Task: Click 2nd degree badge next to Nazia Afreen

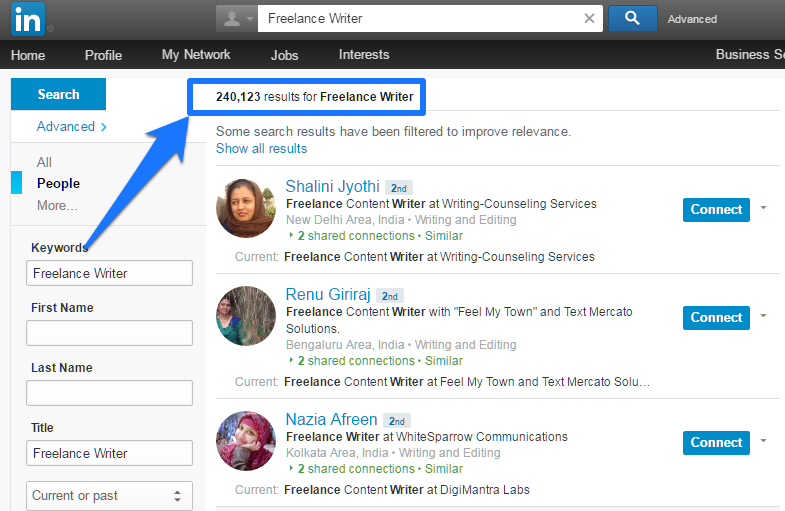Action: (397, 421)
